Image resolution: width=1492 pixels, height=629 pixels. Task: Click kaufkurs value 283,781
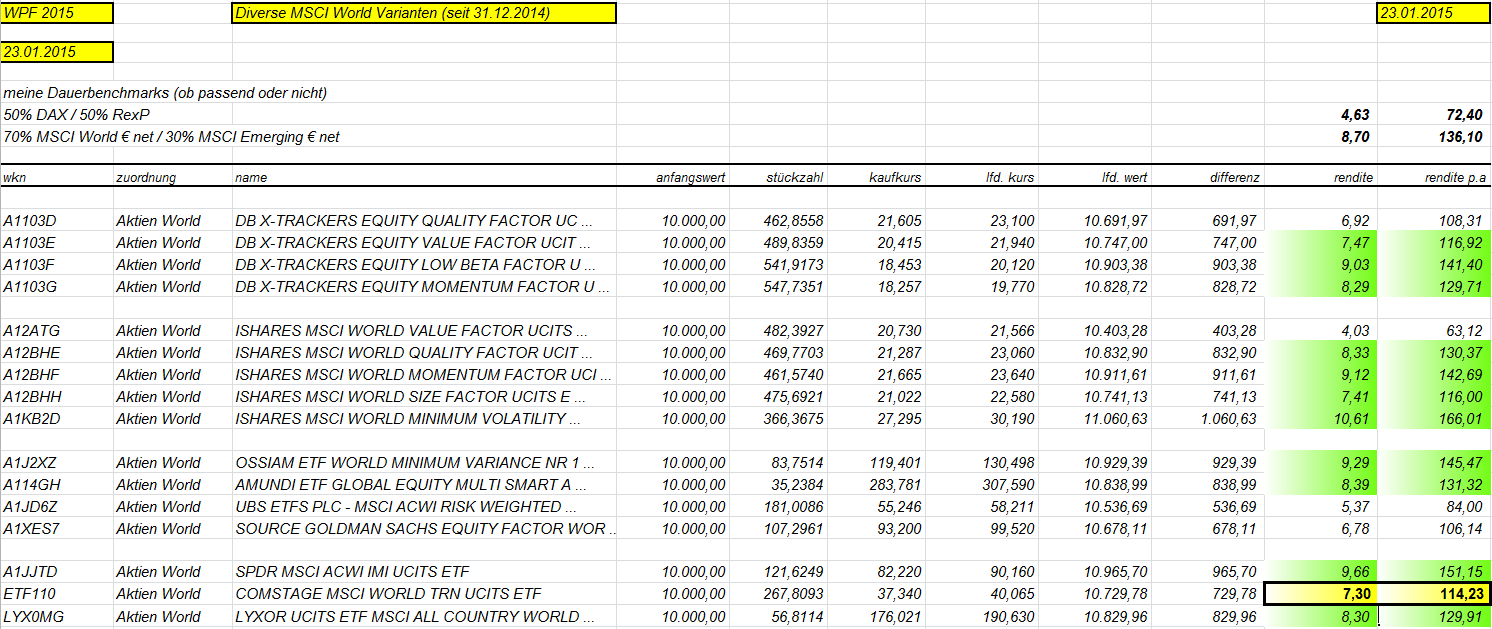(x=896, y=484)
